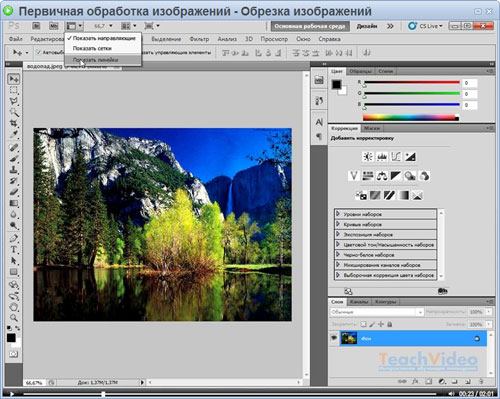The image size is (500, 399).
Task: Toggle the Автовыбор checkbox
Action: [38, 52]
